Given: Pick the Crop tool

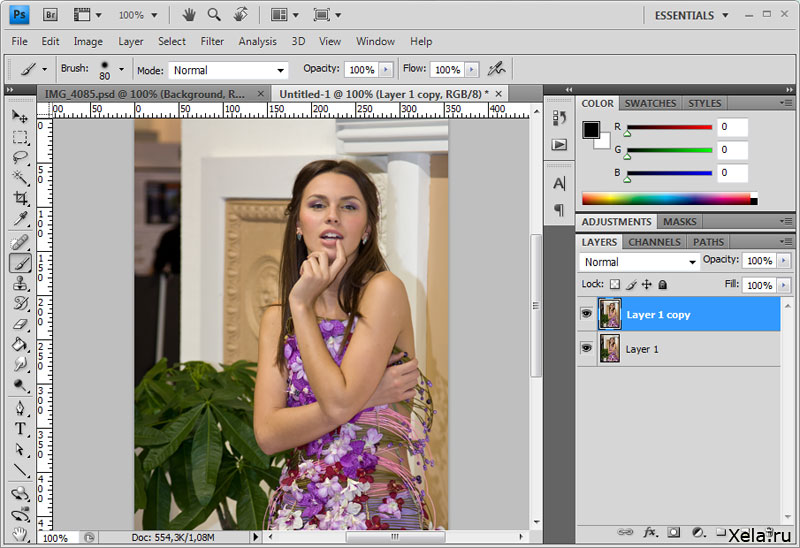Looking at the screenshot, I should (x=20, y=199).
